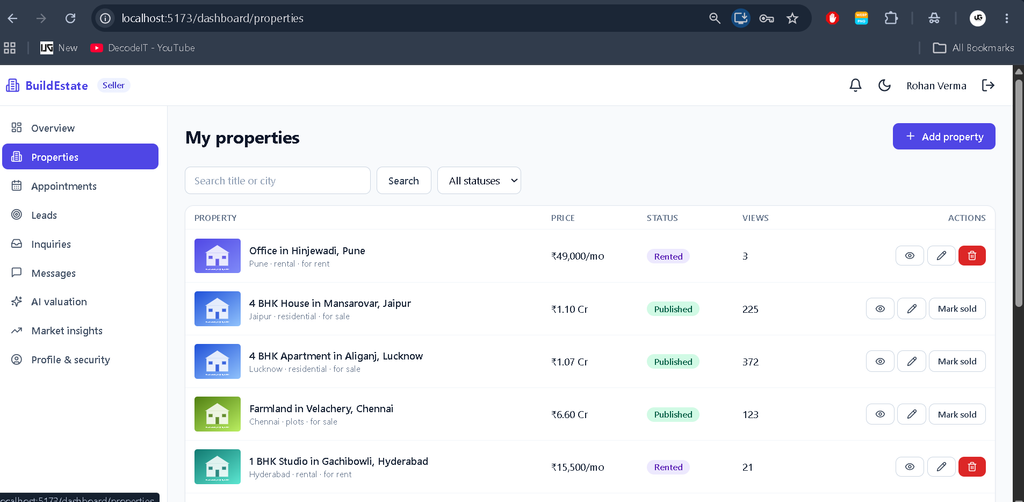Delete Office in Hinjewadi via trash icon
This screenshot has height=502, width=1024.
(972, 256)
